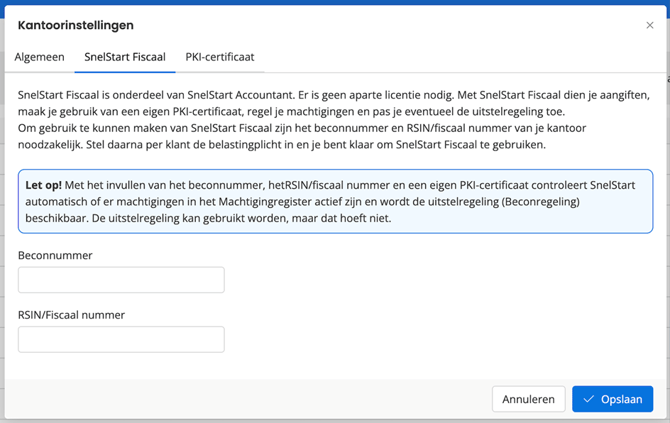The width and height of the screenshot is (670, 423).
Task: Click the Kantoorinstellingen dialog title
Action: pos(76,25)
